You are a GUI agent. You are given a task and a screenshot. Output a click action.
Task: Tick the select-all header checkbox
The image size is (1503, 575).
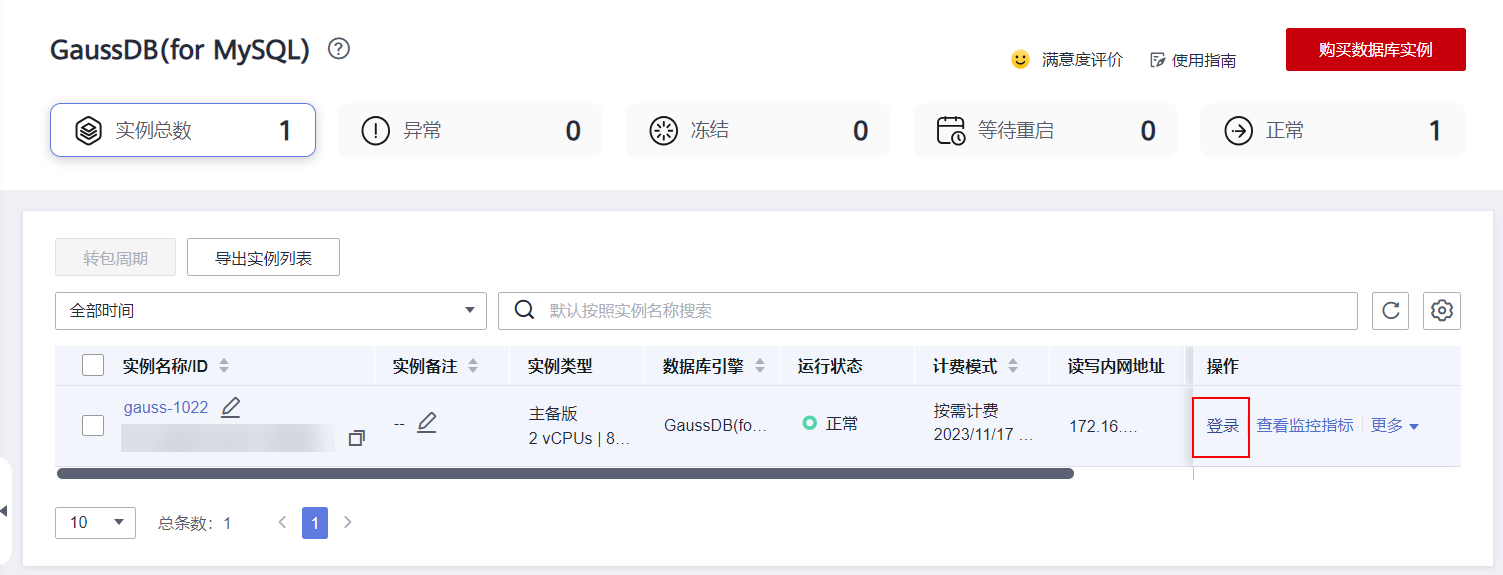(x=93, y=366)
